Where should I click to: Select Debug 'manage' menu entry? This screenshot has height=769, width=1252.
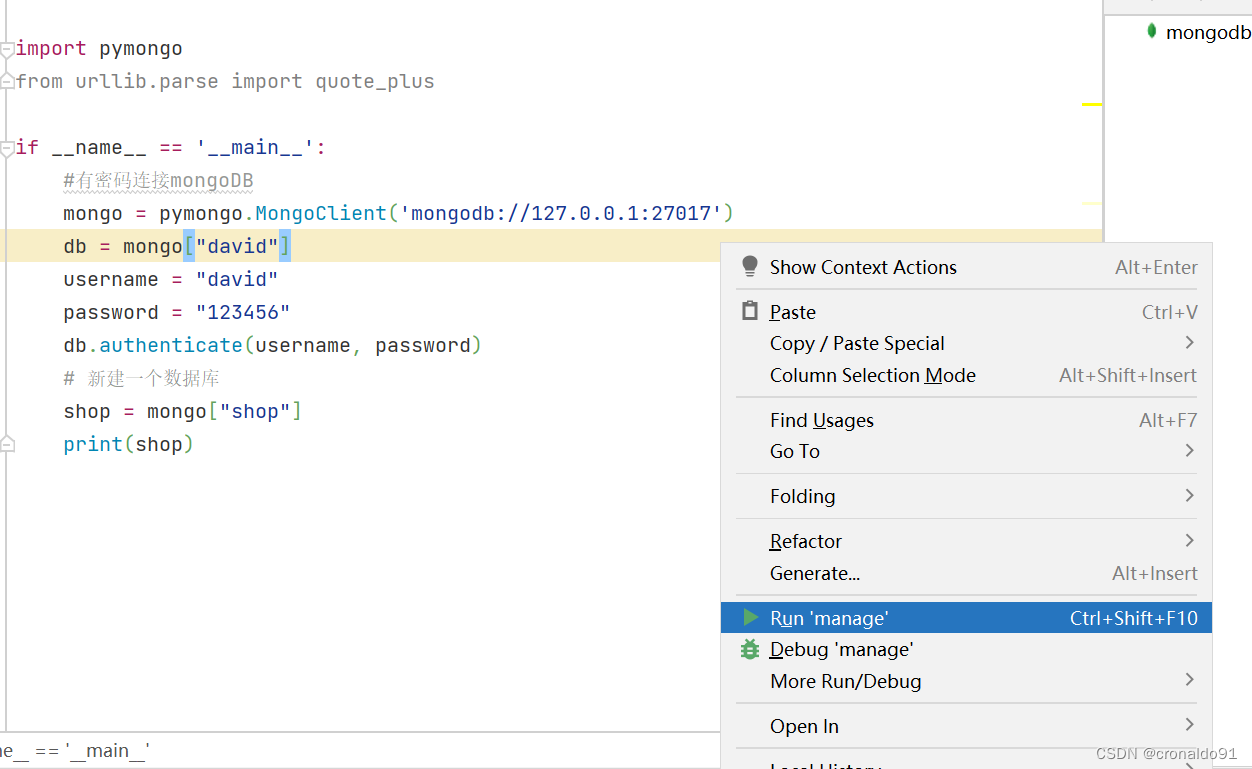966,649
